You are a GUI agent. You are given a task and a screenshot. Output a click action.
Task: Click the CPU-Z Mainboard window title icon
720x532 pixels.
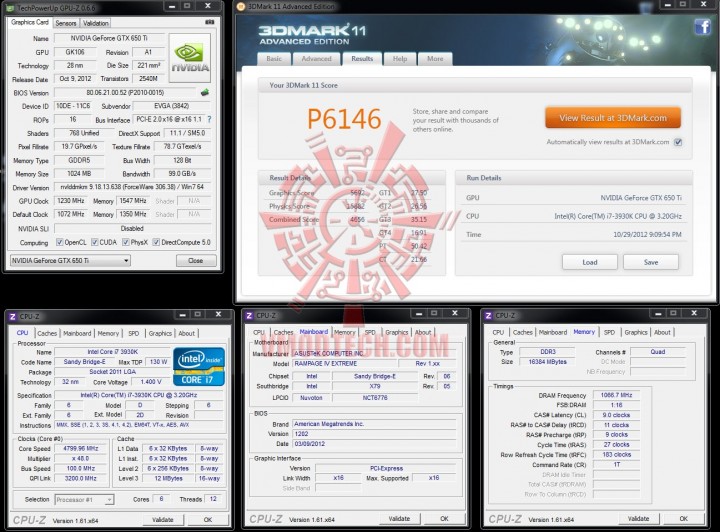tap(249, 315)
